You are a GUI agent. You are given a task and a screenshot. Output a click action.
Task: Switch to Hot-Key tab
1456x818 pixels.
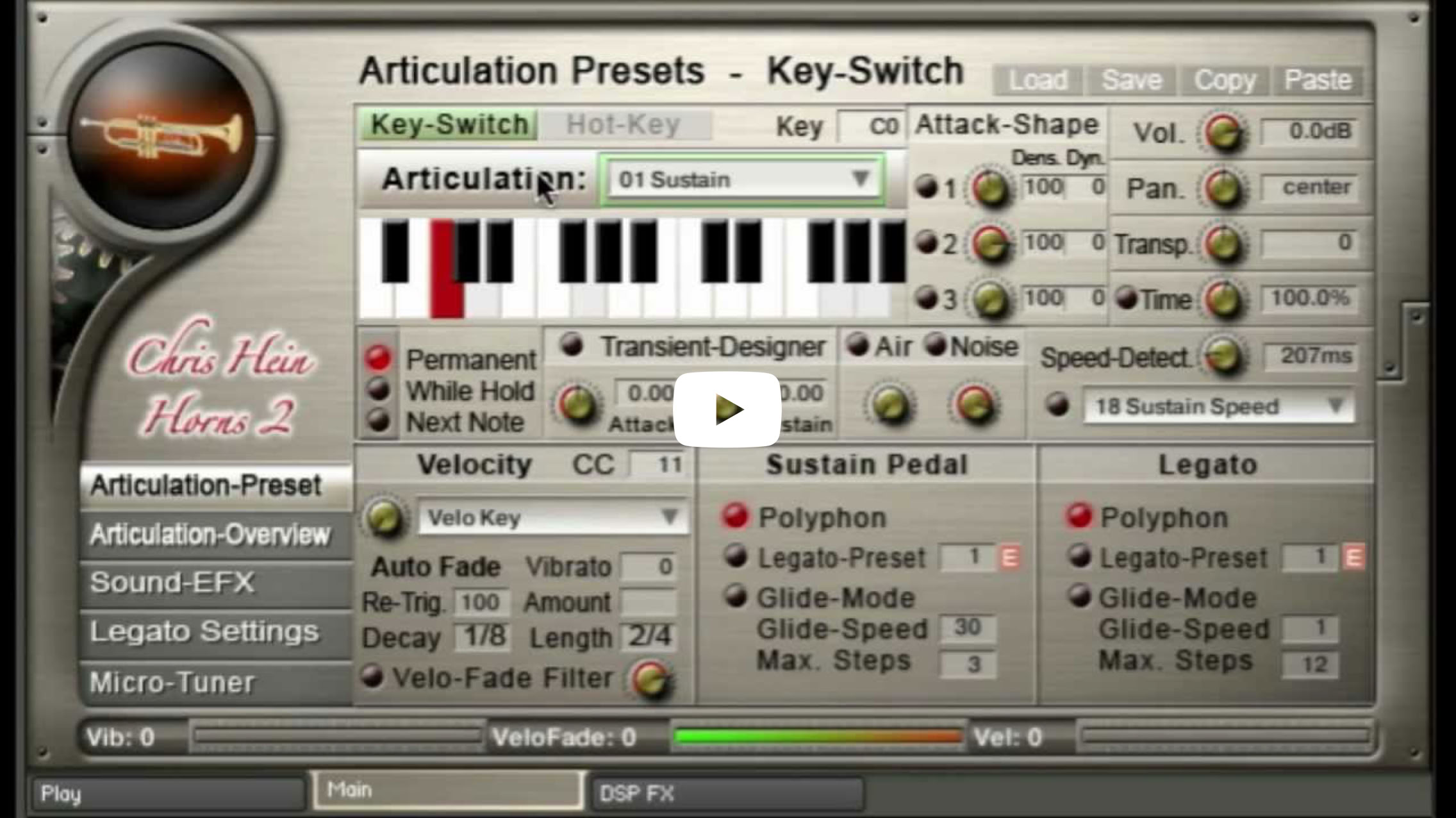624,124
